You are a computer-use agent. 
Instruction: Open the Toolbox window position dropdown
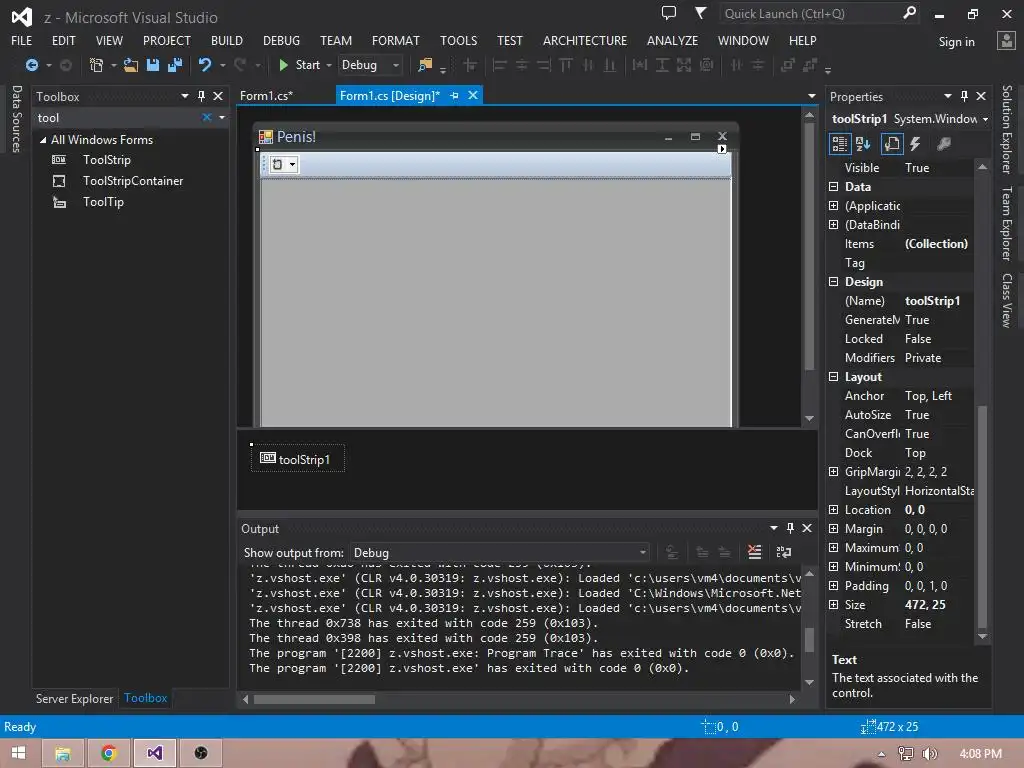(x=185, y=97)
